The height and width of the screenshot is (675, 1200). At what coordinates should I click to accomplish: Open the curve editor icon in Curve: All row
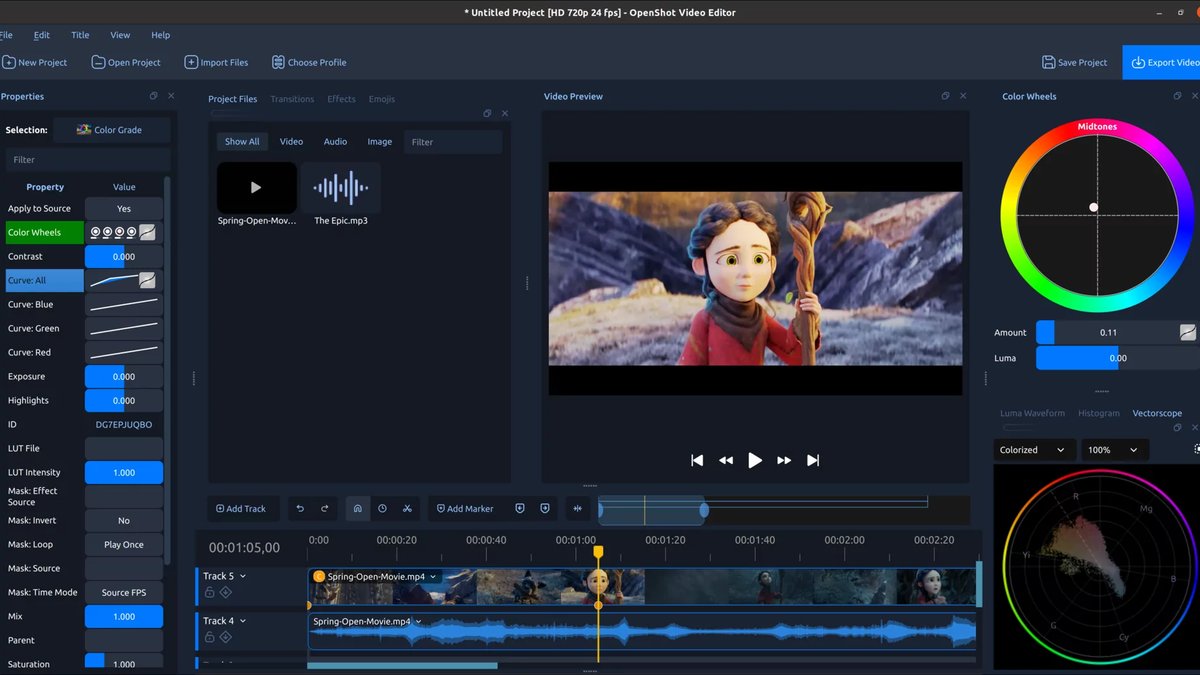click(x=147, y=280)
